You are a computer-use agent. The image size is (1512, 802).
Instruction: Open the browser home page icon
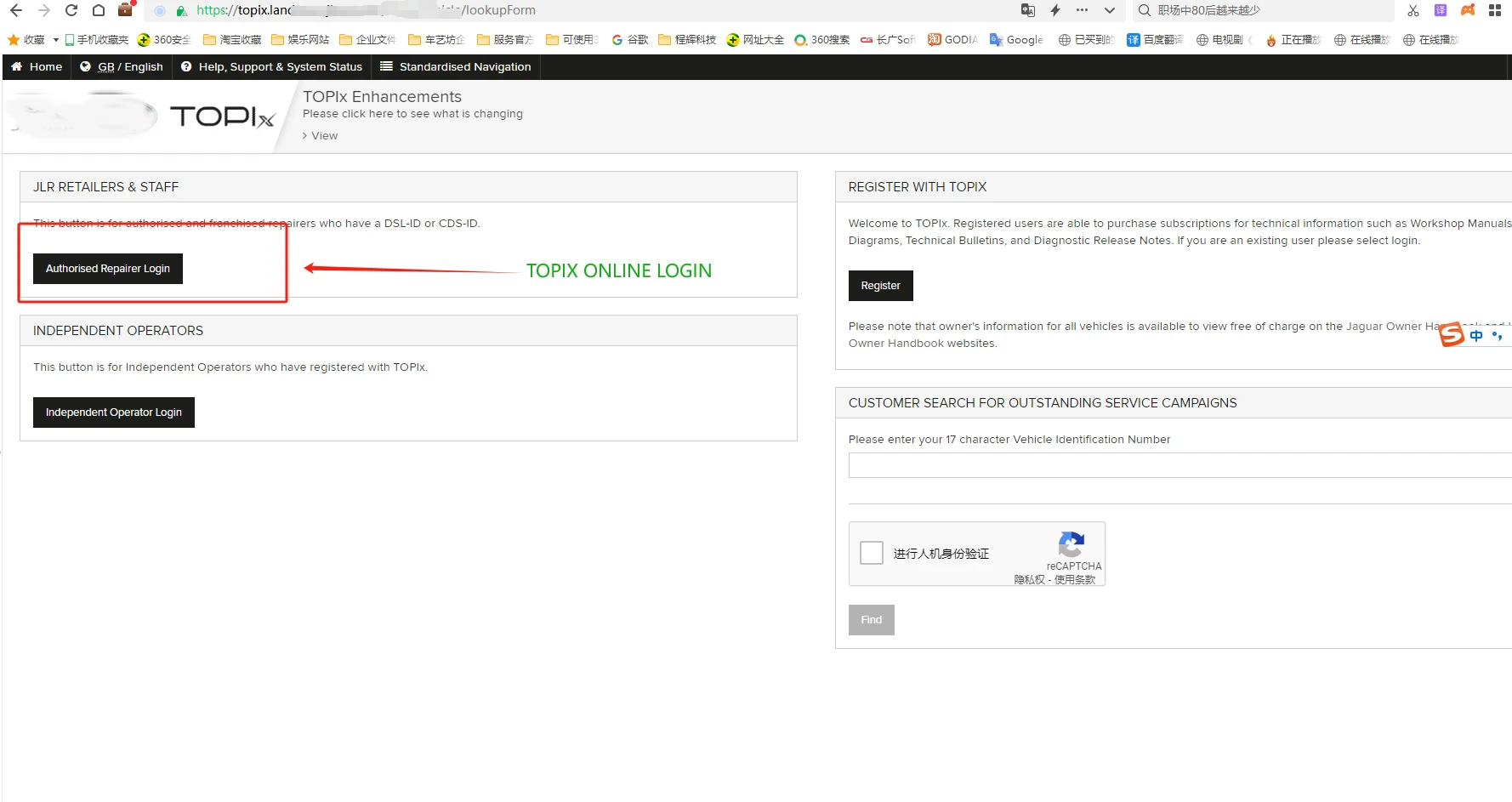coord(99,10)
